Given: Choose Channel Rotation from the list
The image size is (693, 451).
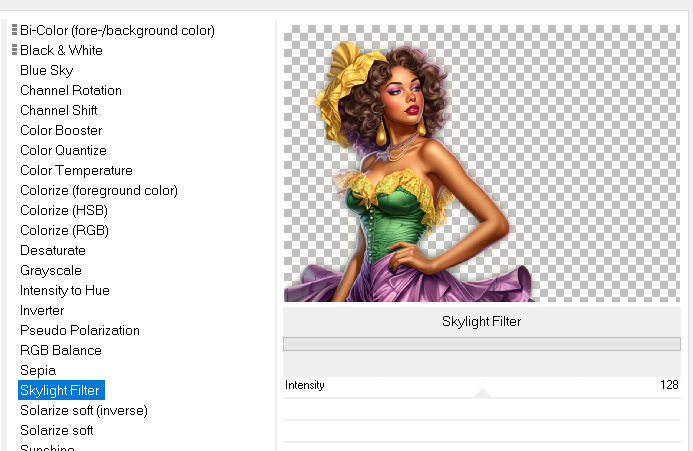Looking at the screenshot, I should (70, 90).
